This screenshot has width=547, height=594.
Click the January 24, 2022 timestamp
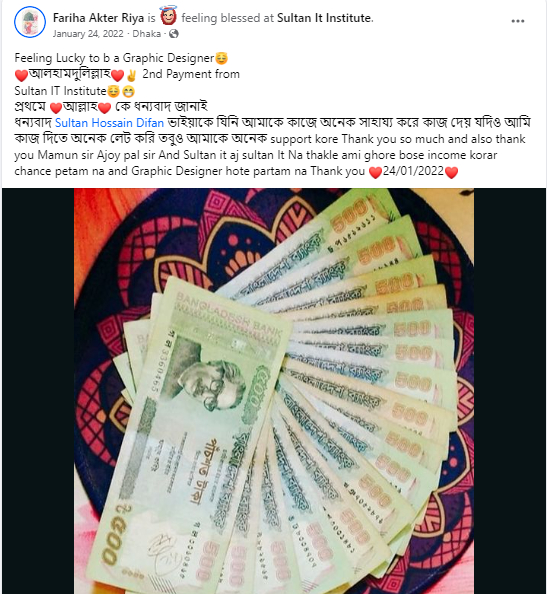(88, 34)
